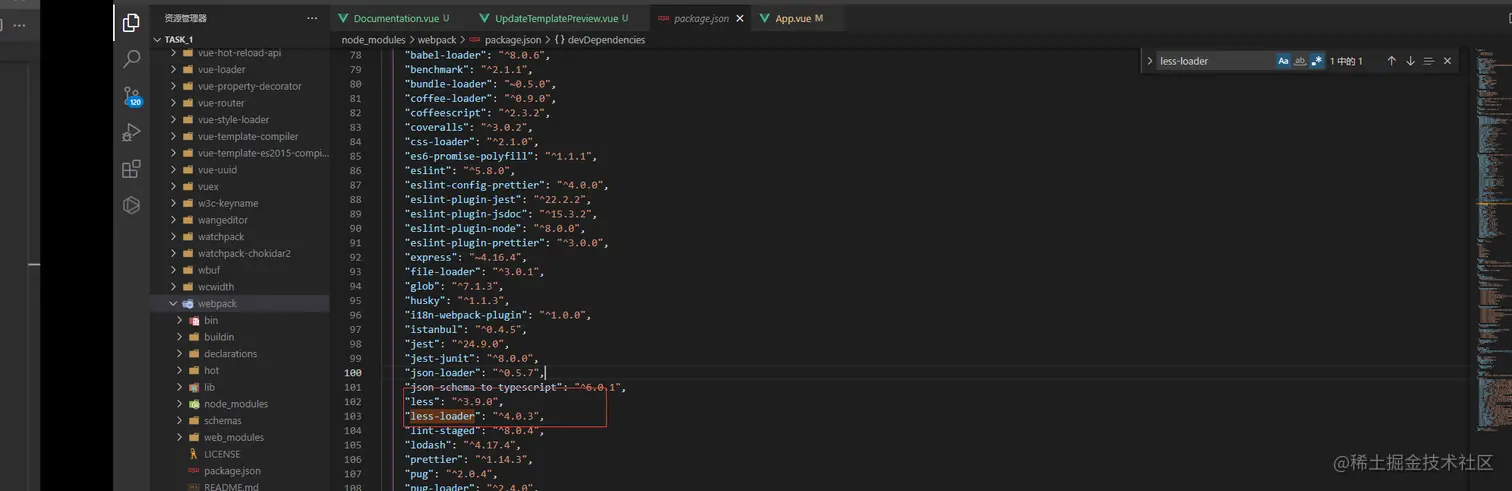
Task: Open the Extensions view
Action: click(x=131, y=169)
